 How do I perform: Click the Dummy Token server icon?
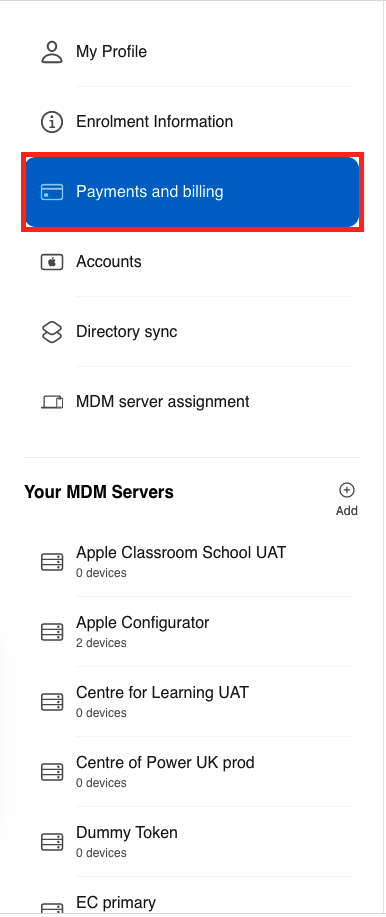[x=51, y=842]
